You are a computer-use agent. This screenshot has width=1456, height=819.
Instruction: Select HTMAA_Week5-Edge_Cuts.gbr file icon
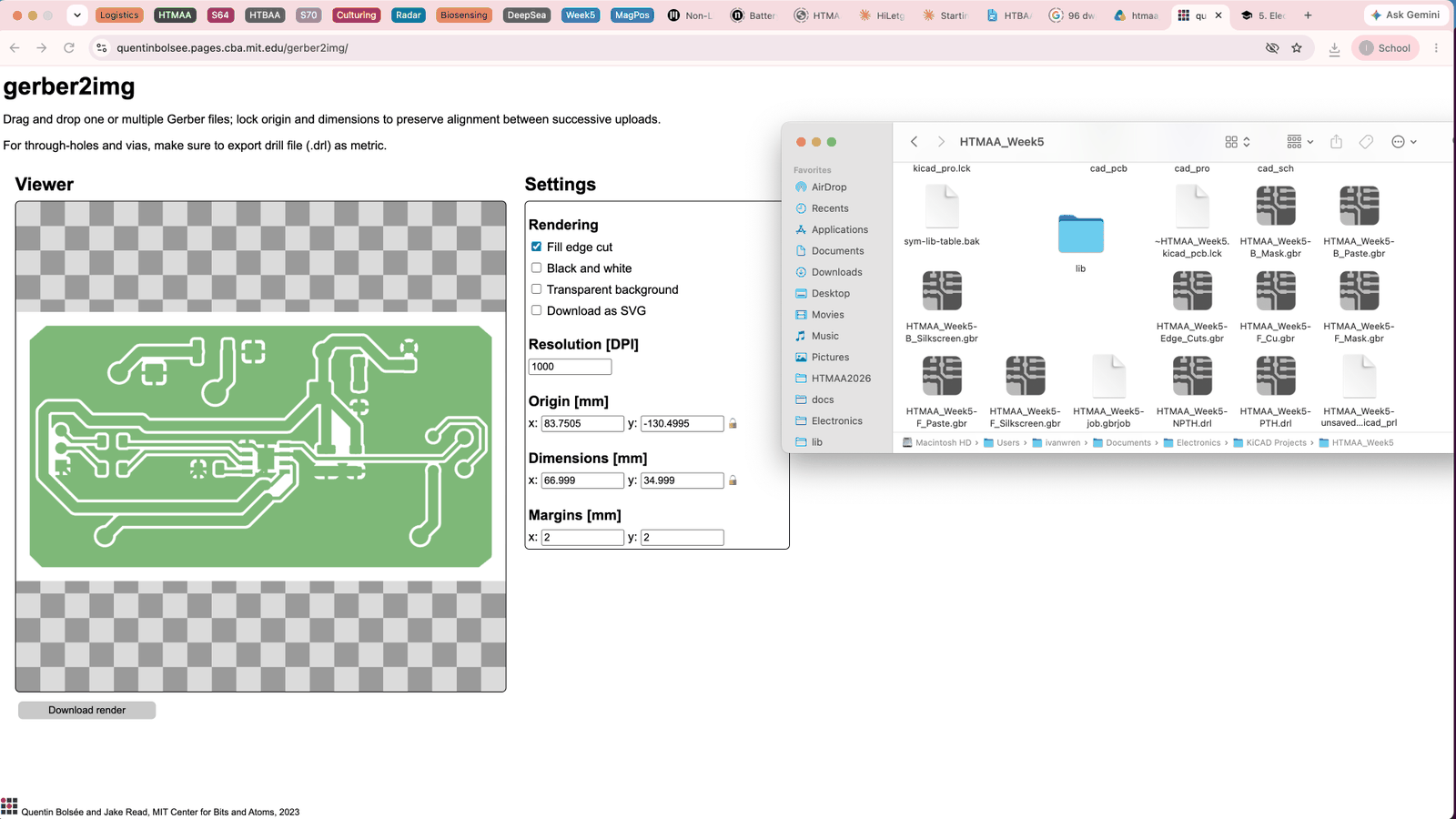[x=1192, y=291]
